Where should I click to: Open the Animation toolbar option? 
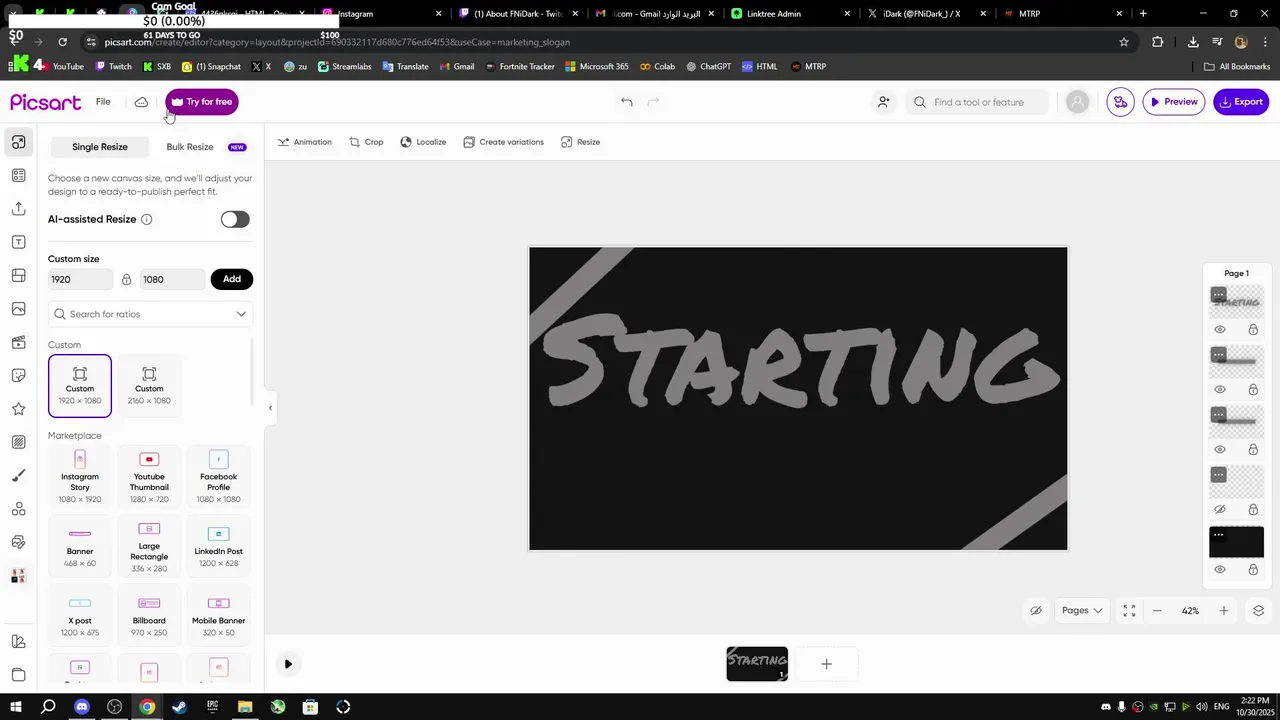click(305, 142)
